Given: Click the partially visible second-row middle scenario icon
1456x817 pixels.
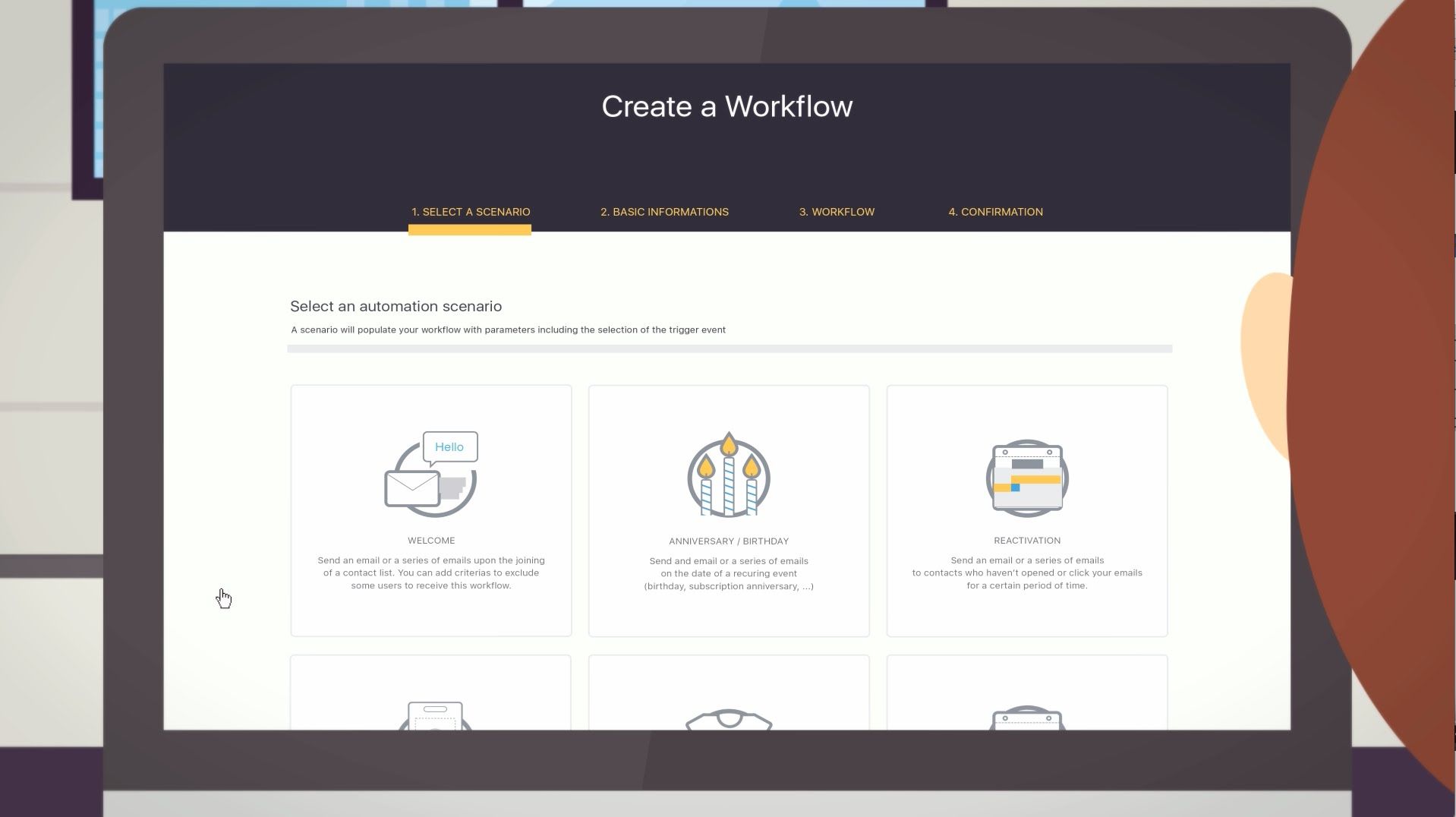Looking at the screenshot, I should pos(729,719).
